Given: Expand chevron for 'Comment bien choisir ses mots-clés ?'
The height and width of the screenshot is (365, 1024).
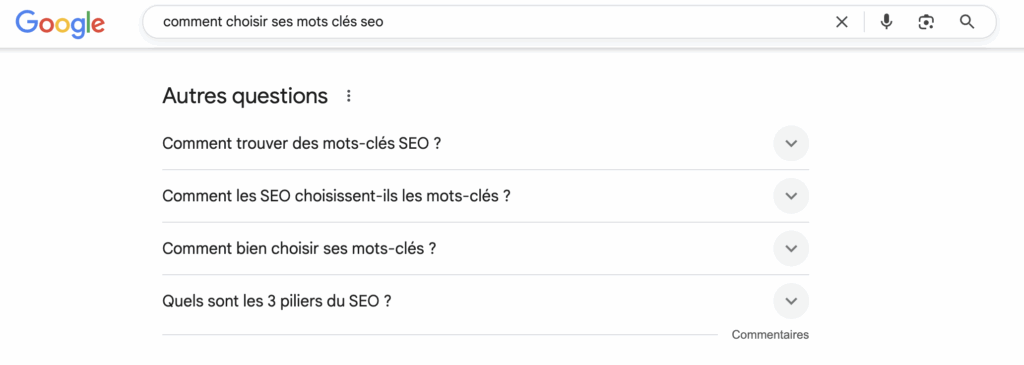Looking at the screenshot, I should pos(791,249).
